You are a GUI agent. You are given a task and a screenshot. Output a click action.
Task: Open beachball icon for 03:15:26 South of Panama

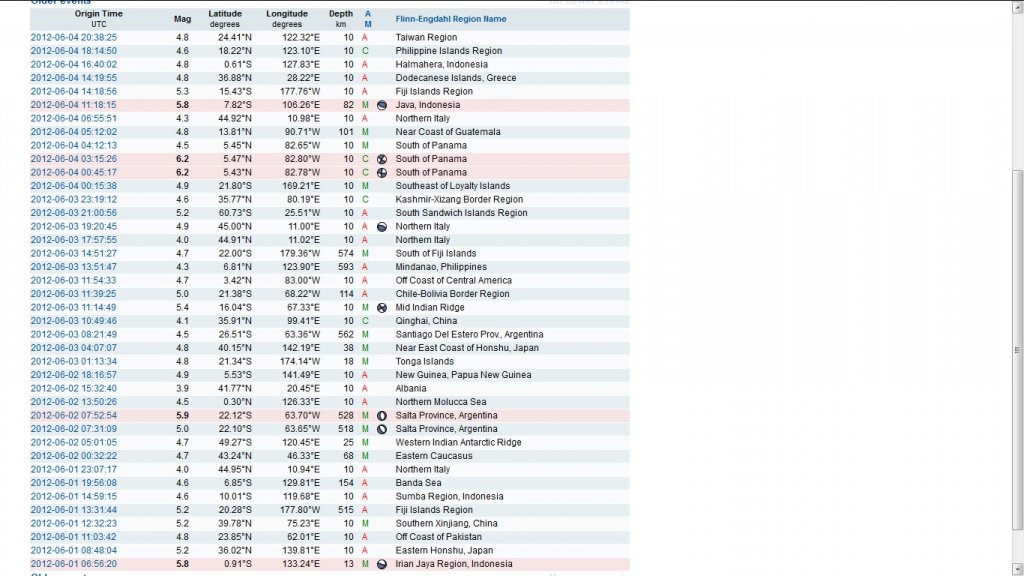[x=382, y=159]
